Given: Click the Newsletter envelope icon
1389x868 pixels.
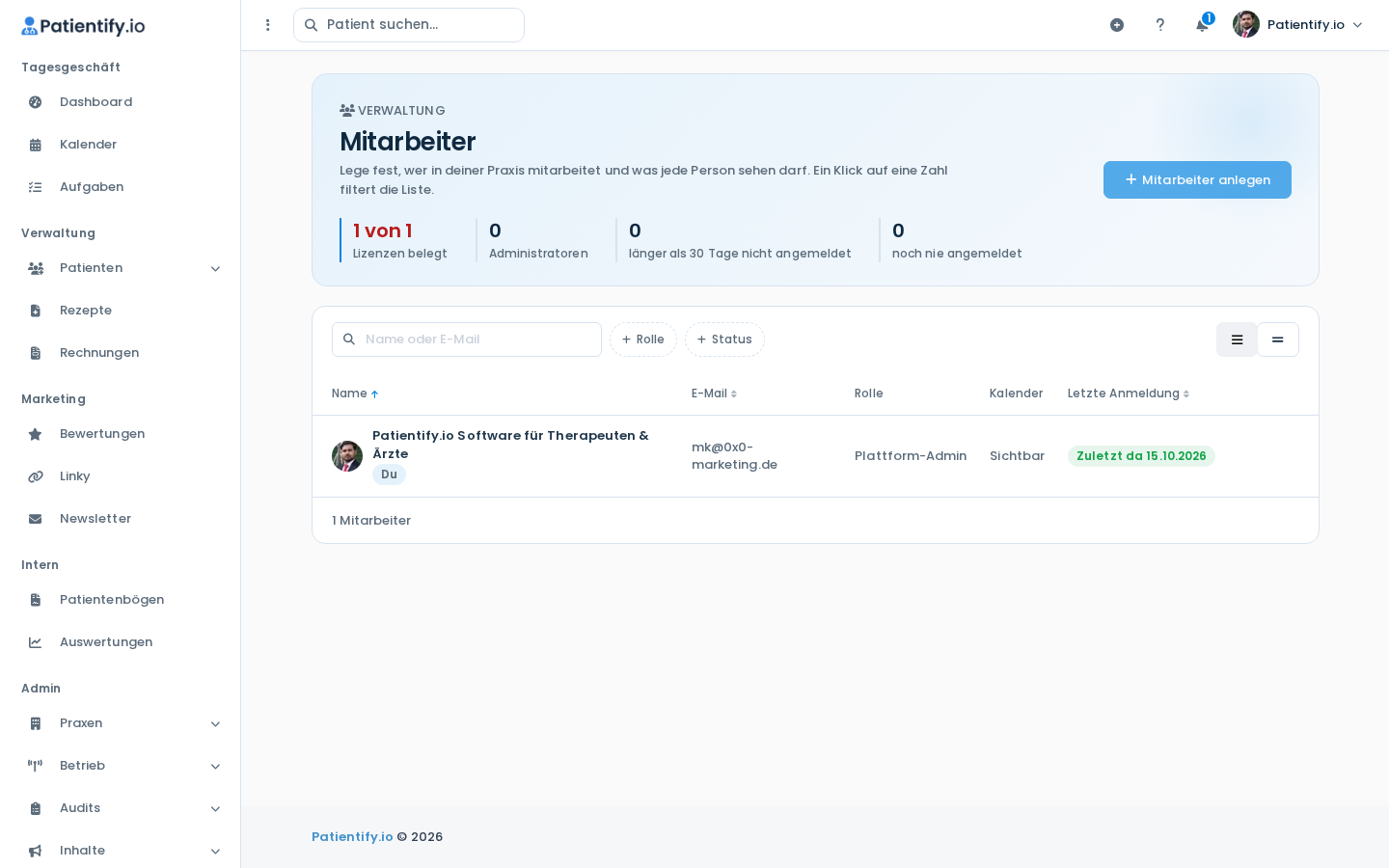Looking at the screenshot, I should point(36,519).
